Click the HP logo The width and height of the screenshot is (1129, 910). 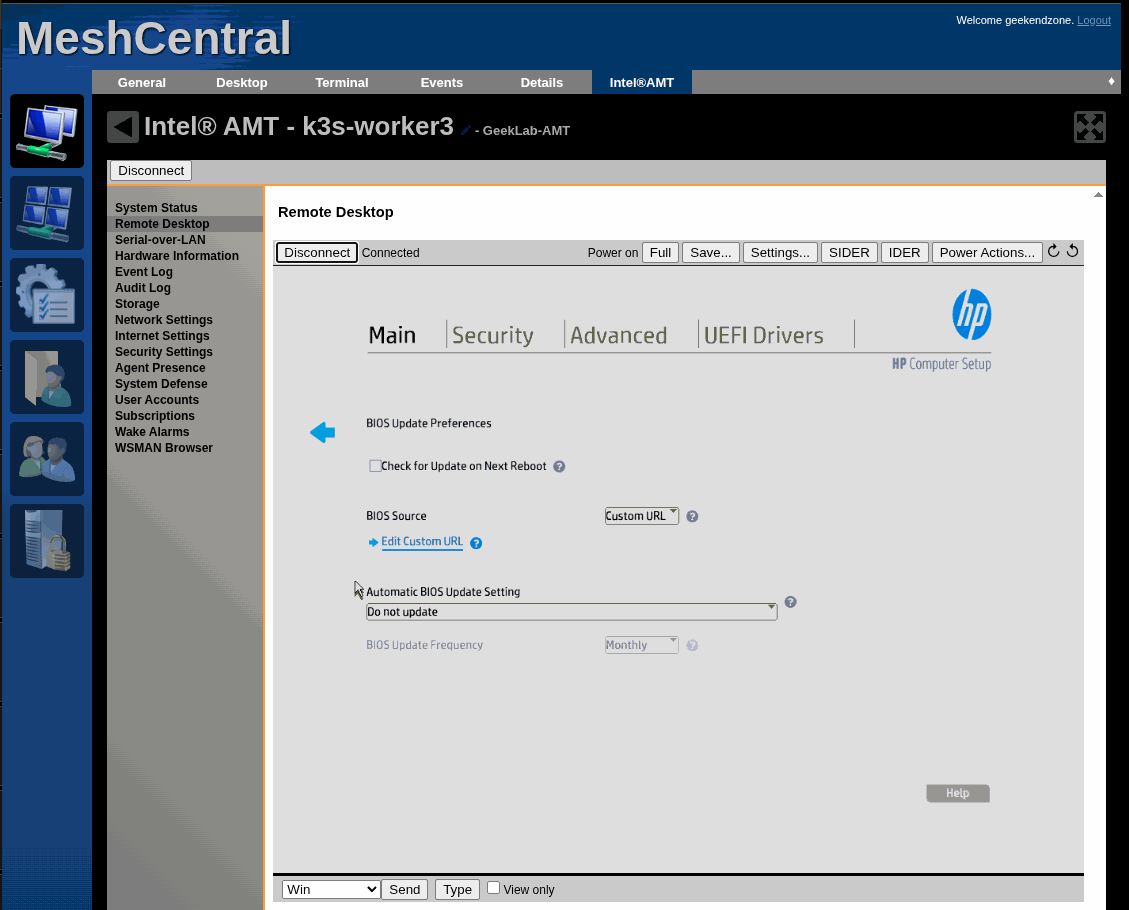(971, 314)
